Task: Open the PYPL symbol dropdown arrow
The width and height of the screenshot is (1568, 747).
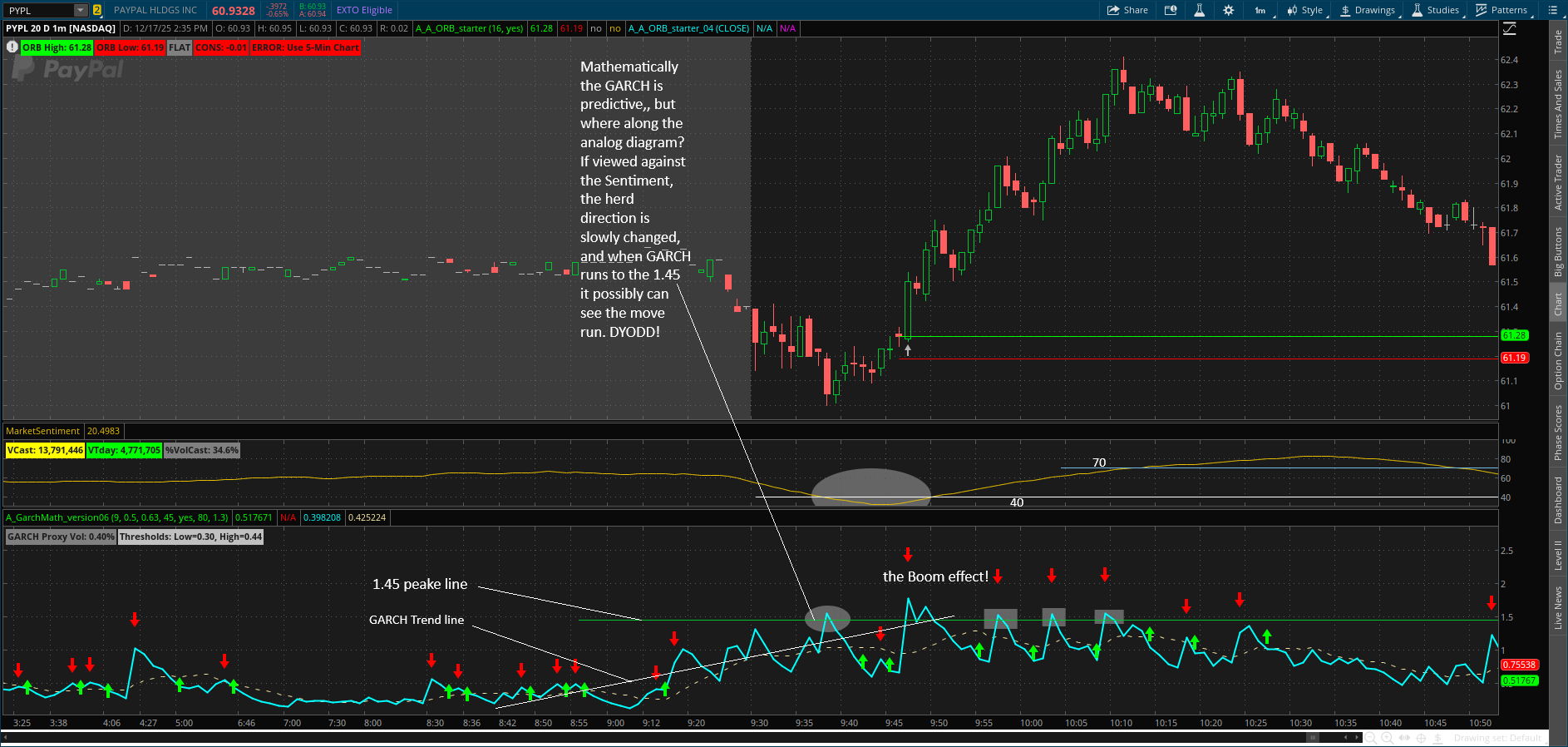Action: point(81,10)
